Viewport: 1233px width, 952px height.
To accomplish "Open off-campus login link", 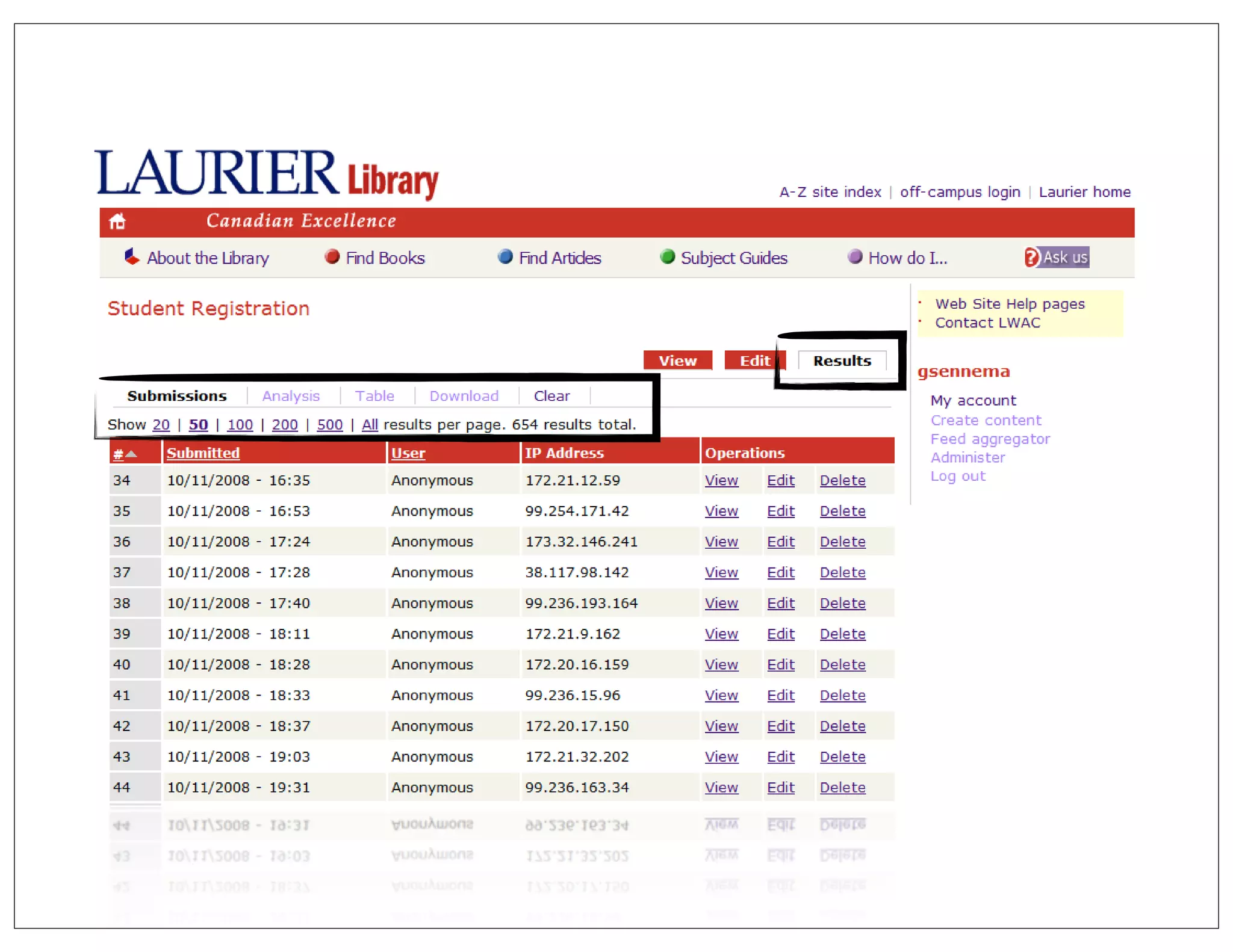I will [x=960, y=192].
